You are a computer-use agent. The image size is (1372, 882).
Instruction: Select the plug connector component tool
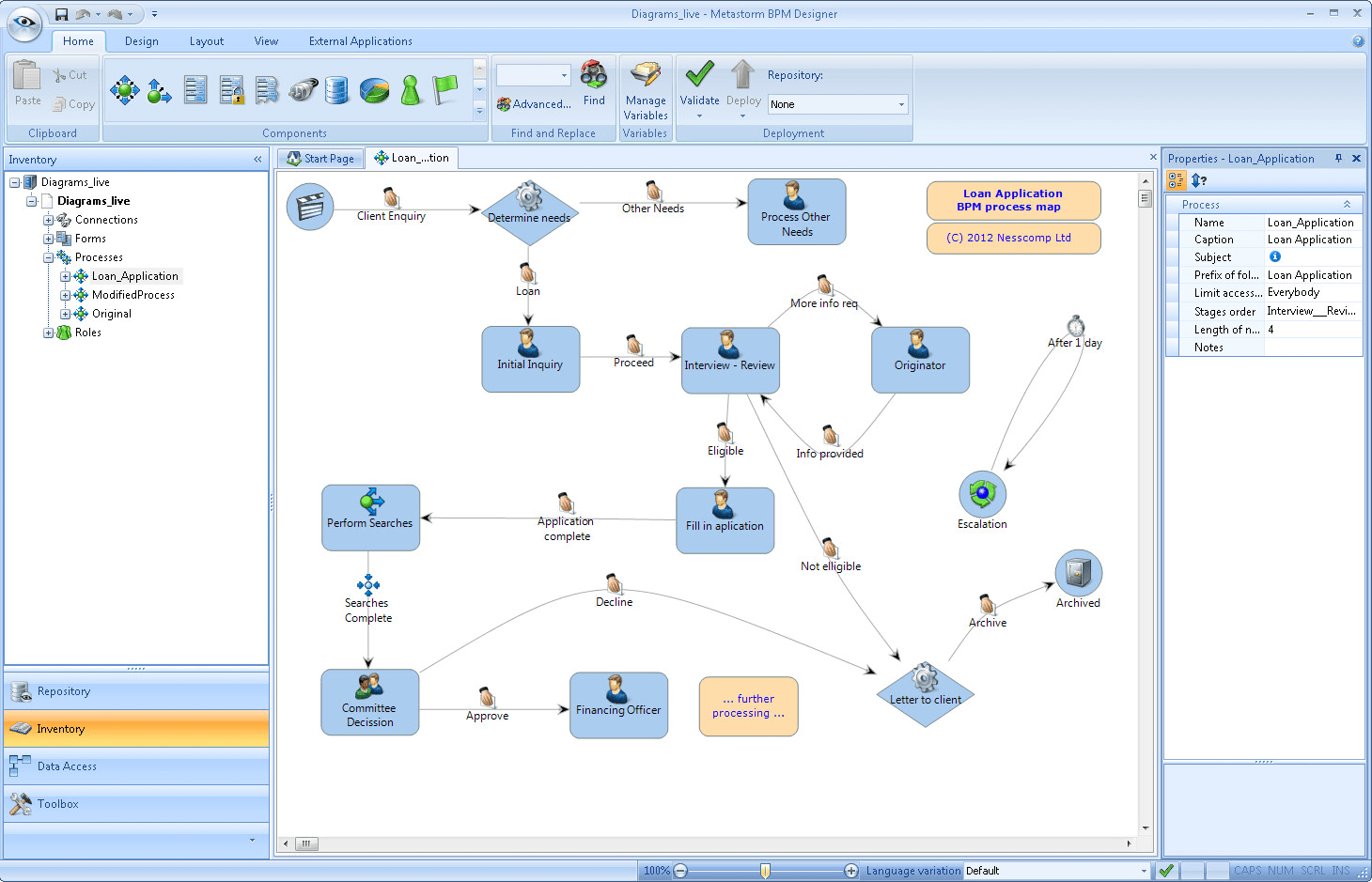303,91
